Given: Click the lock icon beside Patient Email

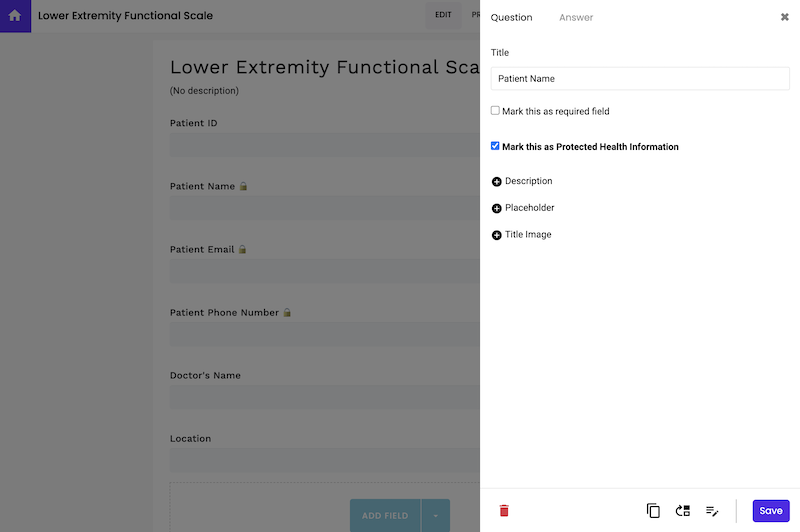Looking at the screenshot, I should pos(242,250).
